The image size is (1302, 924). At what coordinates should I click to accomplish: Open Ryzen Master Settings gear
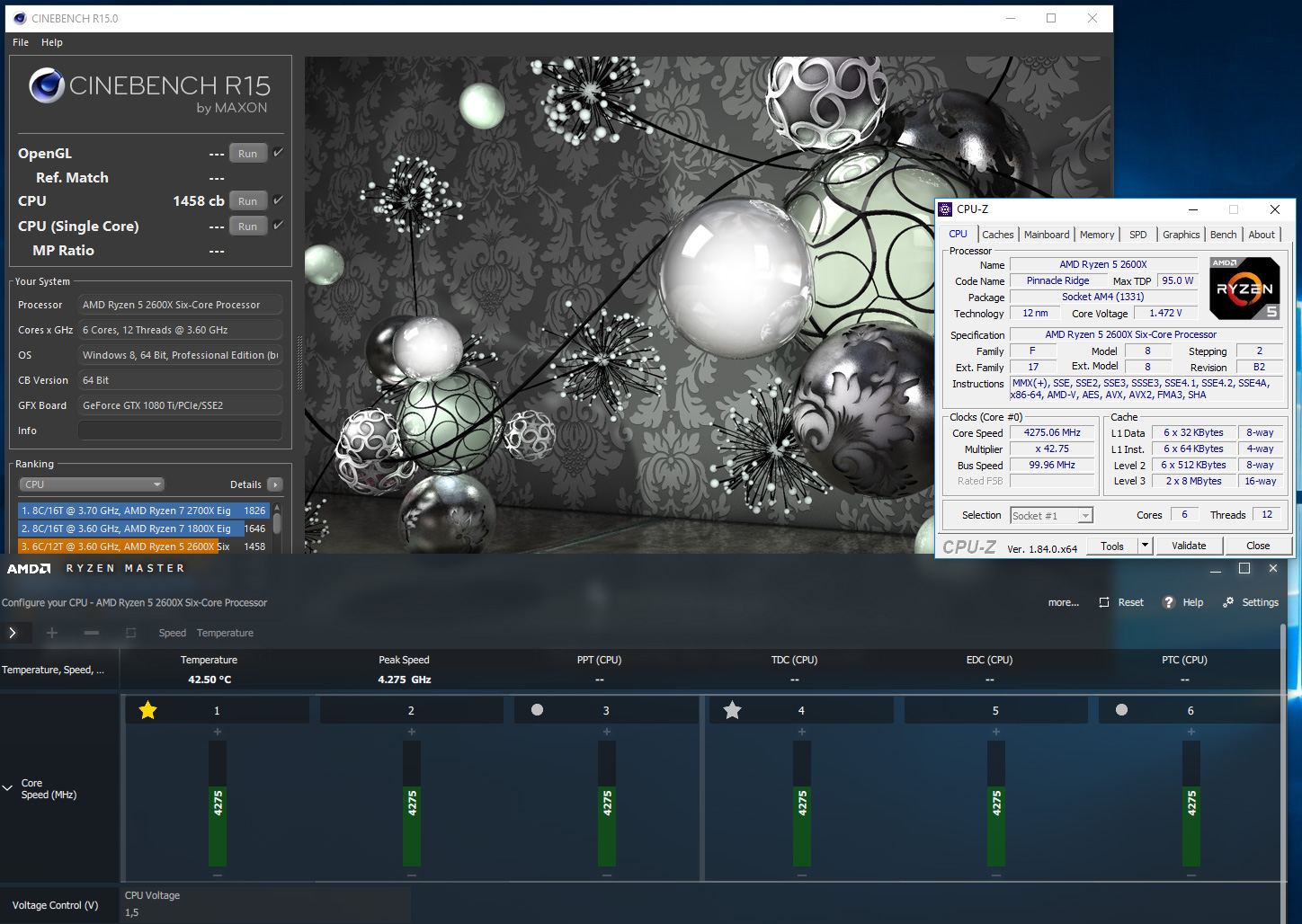1227,602
